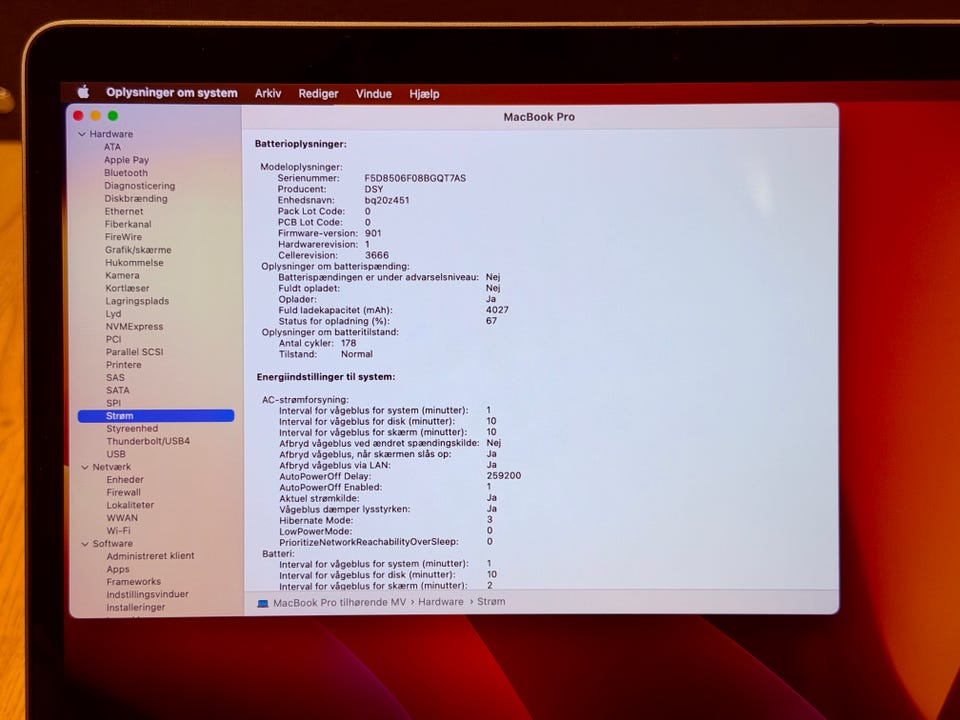
Task: Click the 'Energiindstillinger til system' heading
Action: coord(326,377)
